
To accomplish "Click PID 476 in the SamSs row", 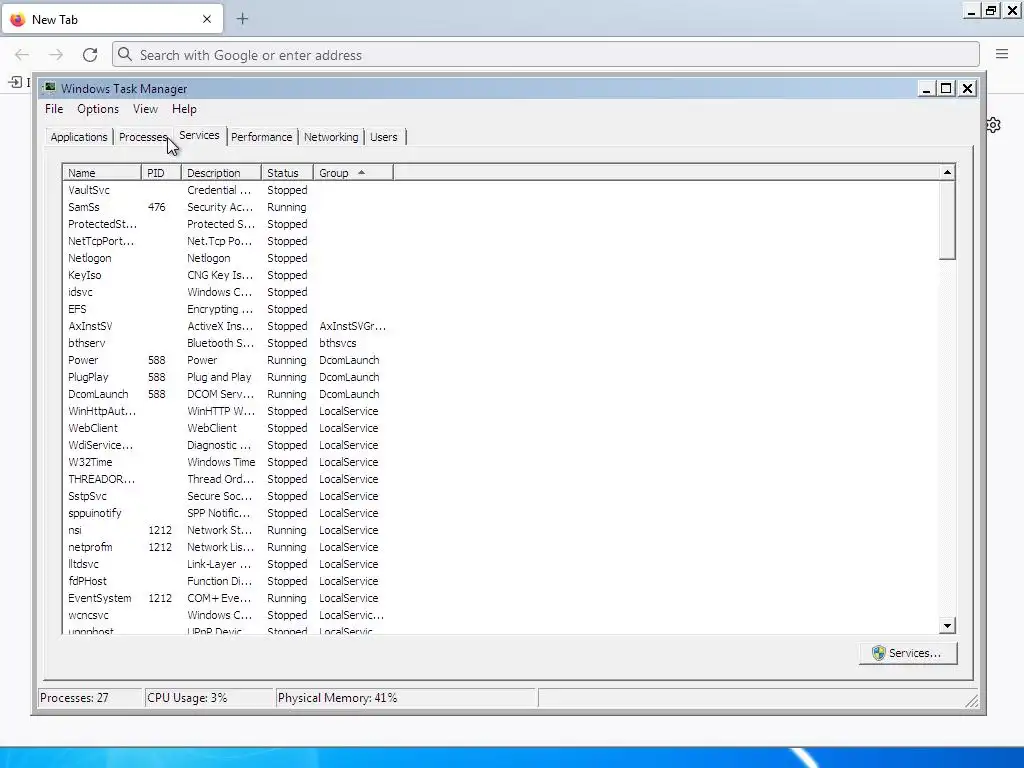I will [157, 207].
